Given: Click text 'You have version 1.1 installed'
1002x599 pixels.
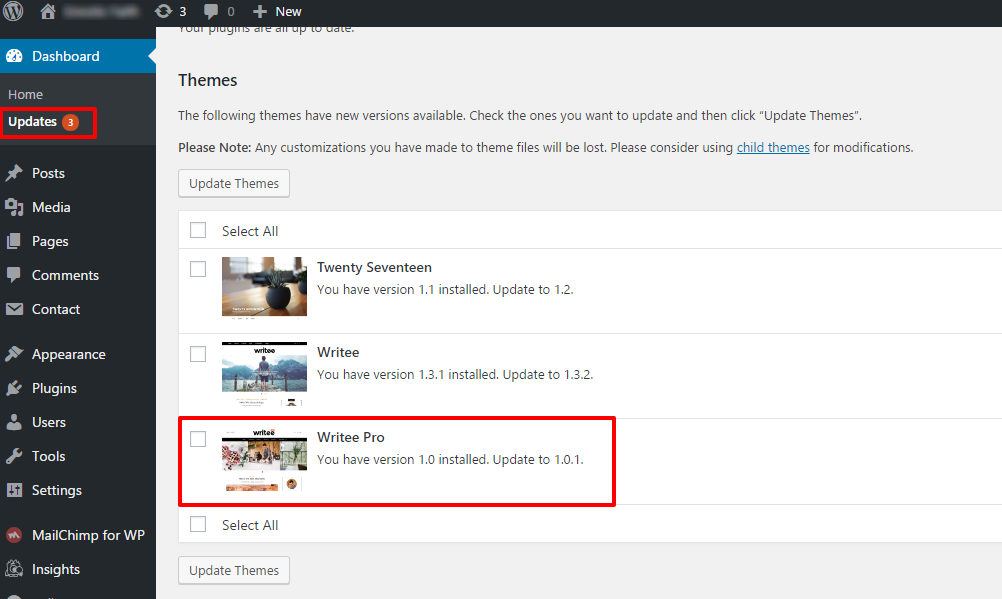Looking at the screenshot, I should coord(403,290).
